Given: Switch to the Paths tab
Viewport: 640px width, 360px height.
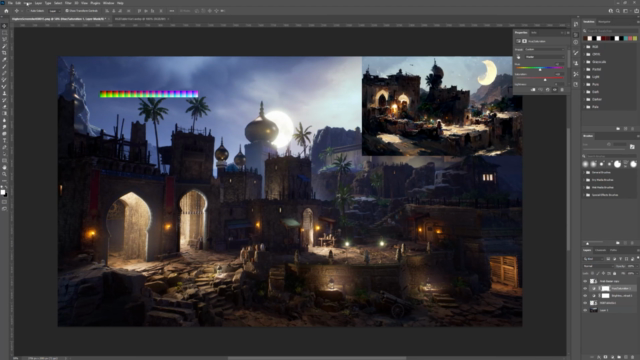Looking at the screenshot, I should pyautogui.click(x=613, y=250).
